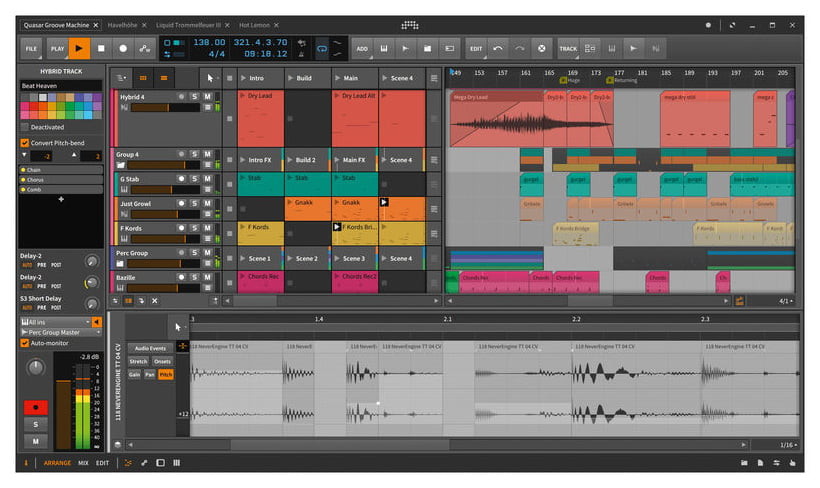Open the pointer tool dropdown in launcher header
Screen dimensions: 820x488
click(211, 78)
